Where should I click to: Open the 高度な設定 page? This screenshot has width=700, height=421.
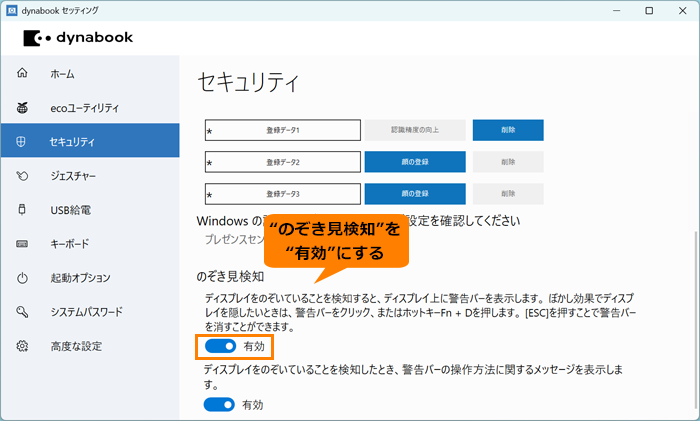(90, 346)
